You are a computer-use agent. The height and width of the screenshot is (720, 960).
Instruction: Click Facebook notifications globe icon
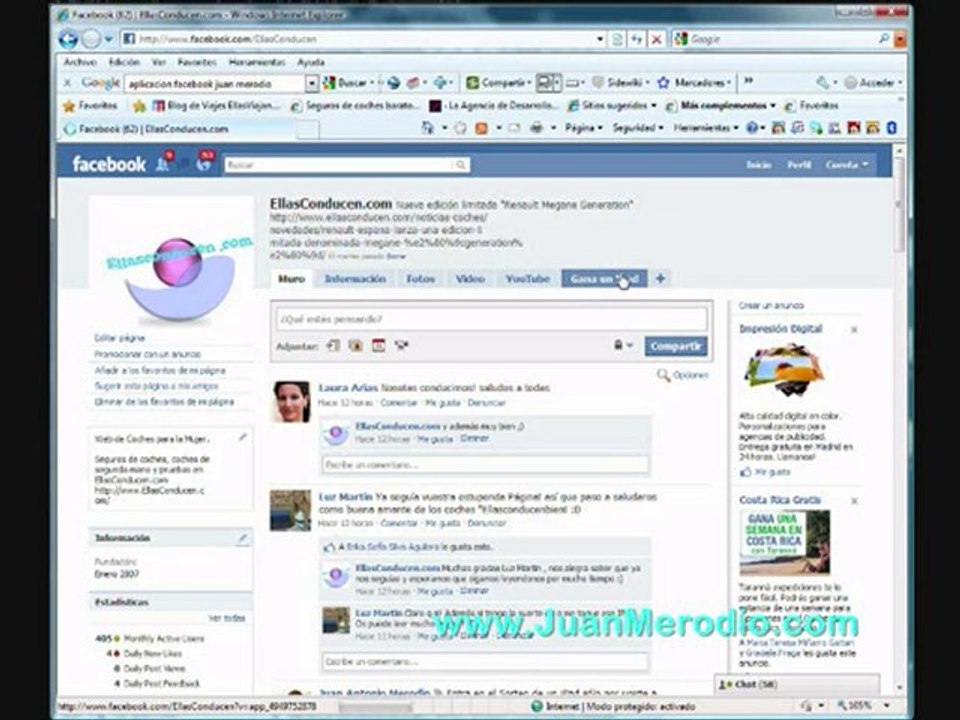click(x=204, y=163)
